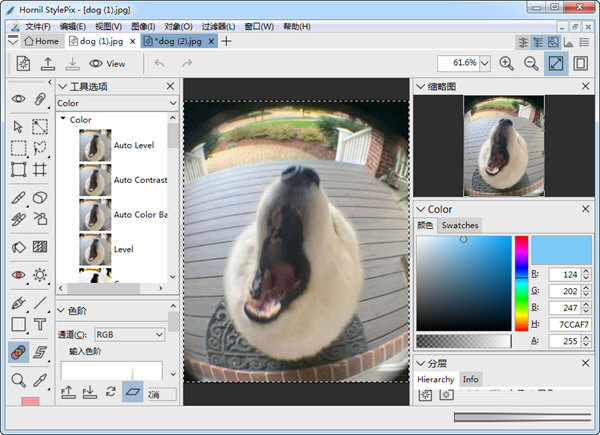600x435 pixels.
Task: Open the 编辑(E) menu
Action: [x=73, y=26]
